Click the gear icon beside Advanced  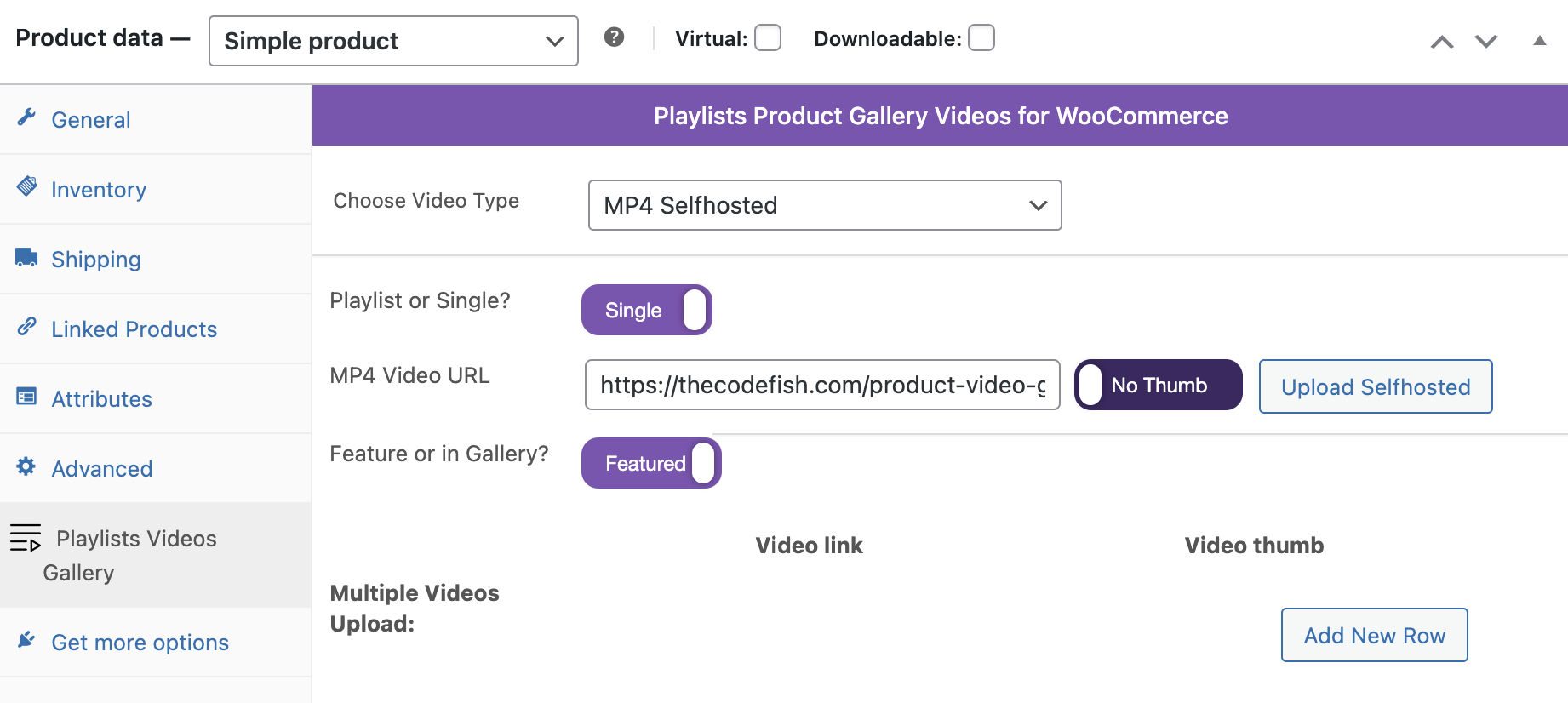26,466
